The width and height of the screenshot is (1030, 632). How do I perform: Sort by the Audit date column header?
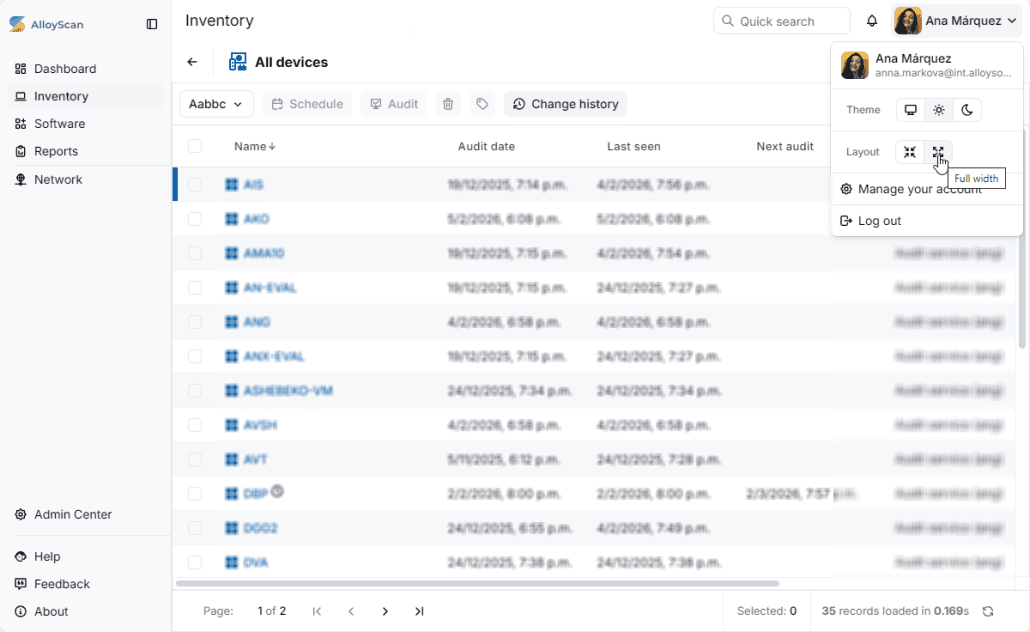click(x=486, y=147)
